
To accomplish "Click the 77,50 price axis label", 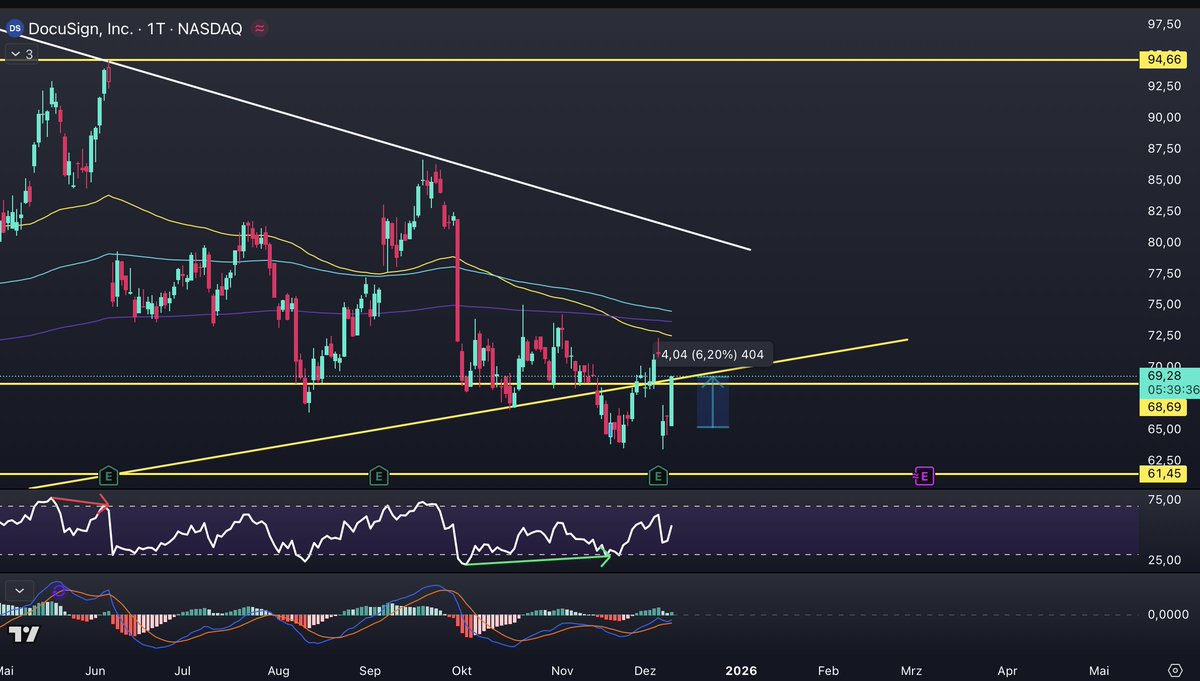I will coord(1165,273).
